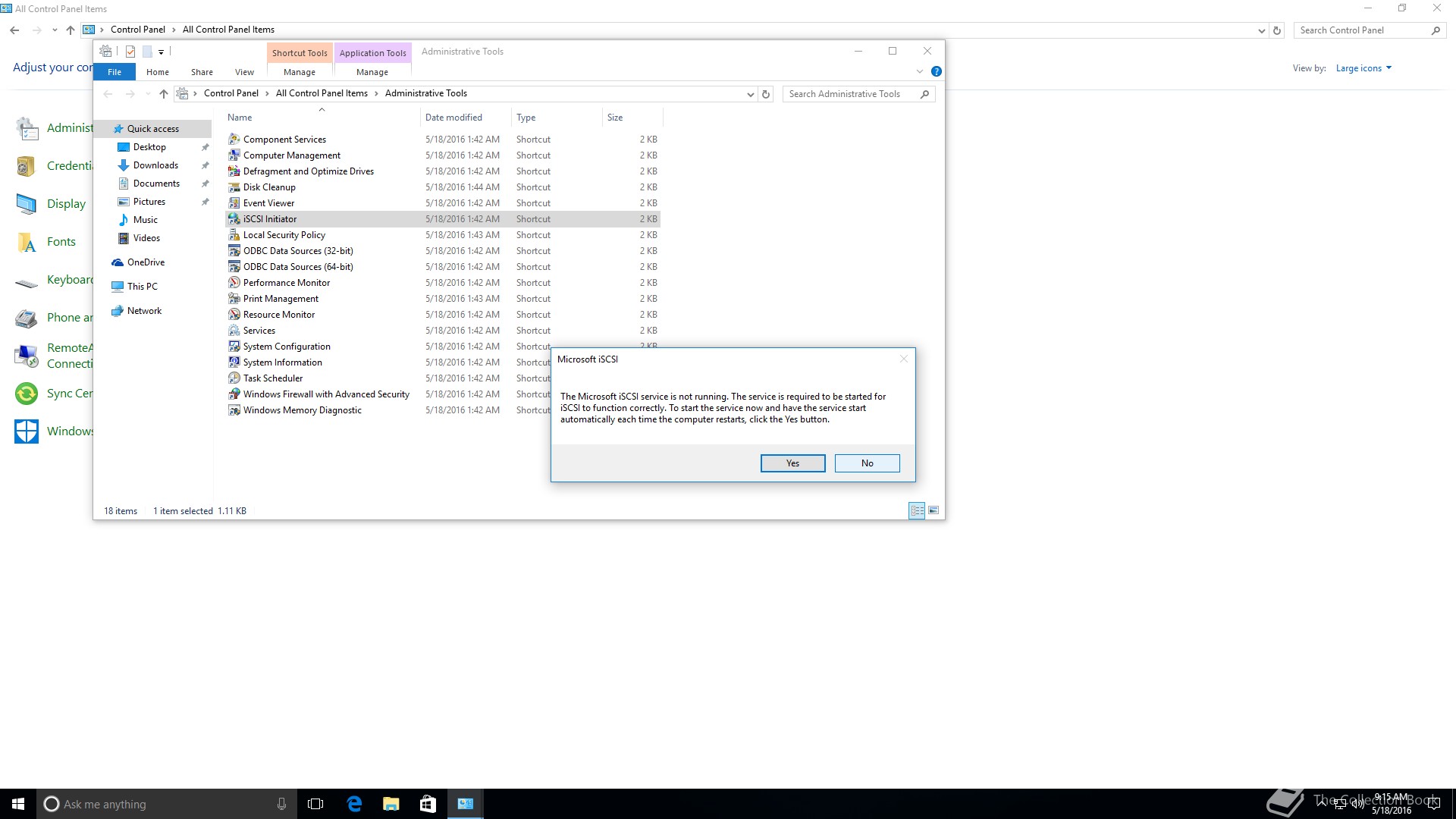Open the Windows Store taskbar icon

click(x=428, y=804)
